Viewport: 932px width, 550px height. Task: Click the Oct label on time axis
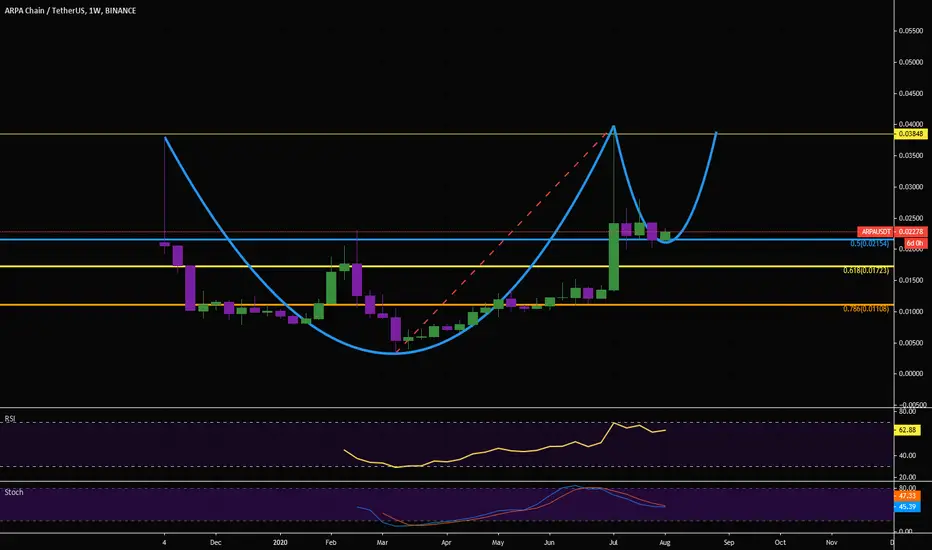[x=780, y=542]
